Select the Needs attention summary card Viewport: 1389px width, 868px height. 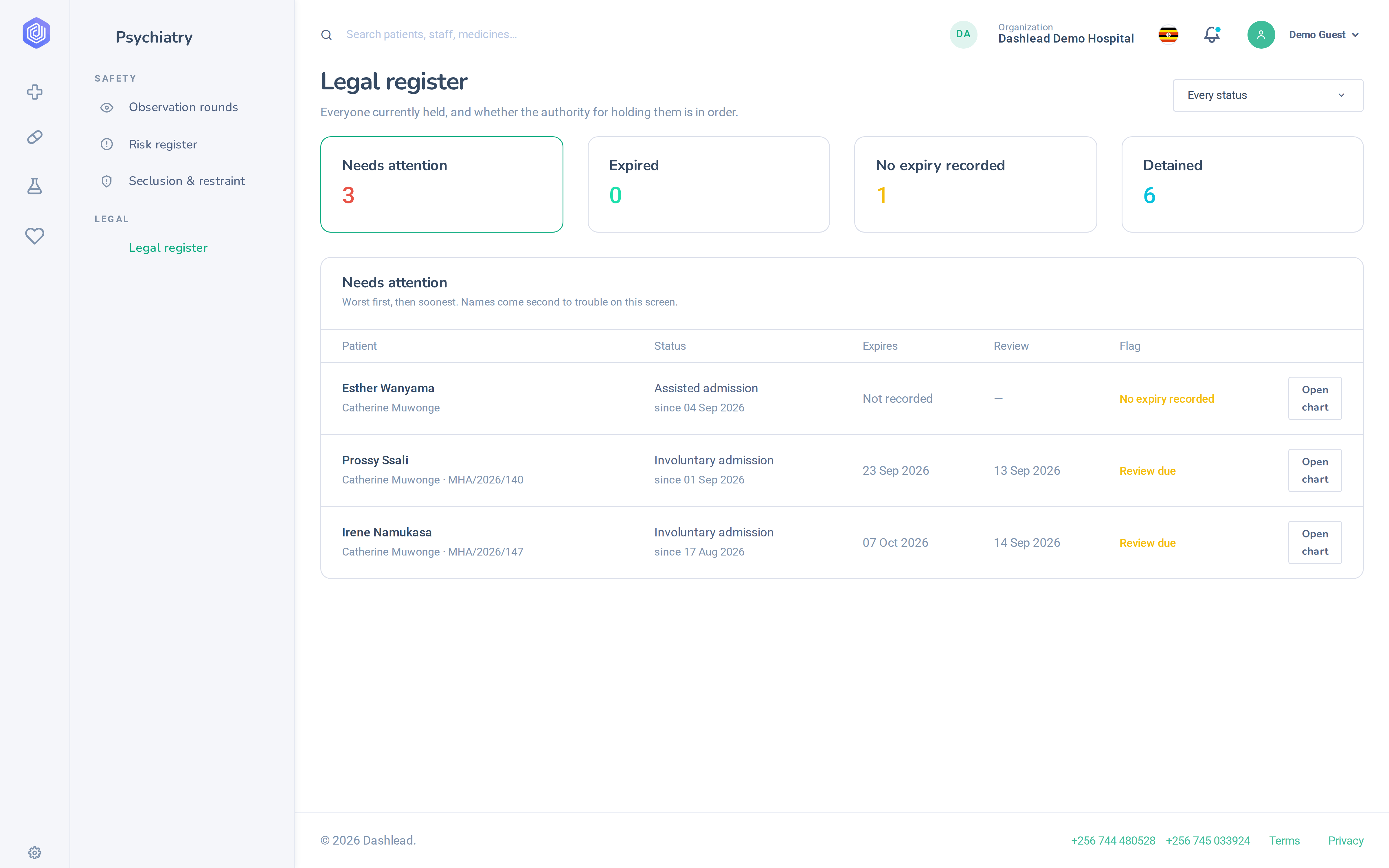point(441,184)
